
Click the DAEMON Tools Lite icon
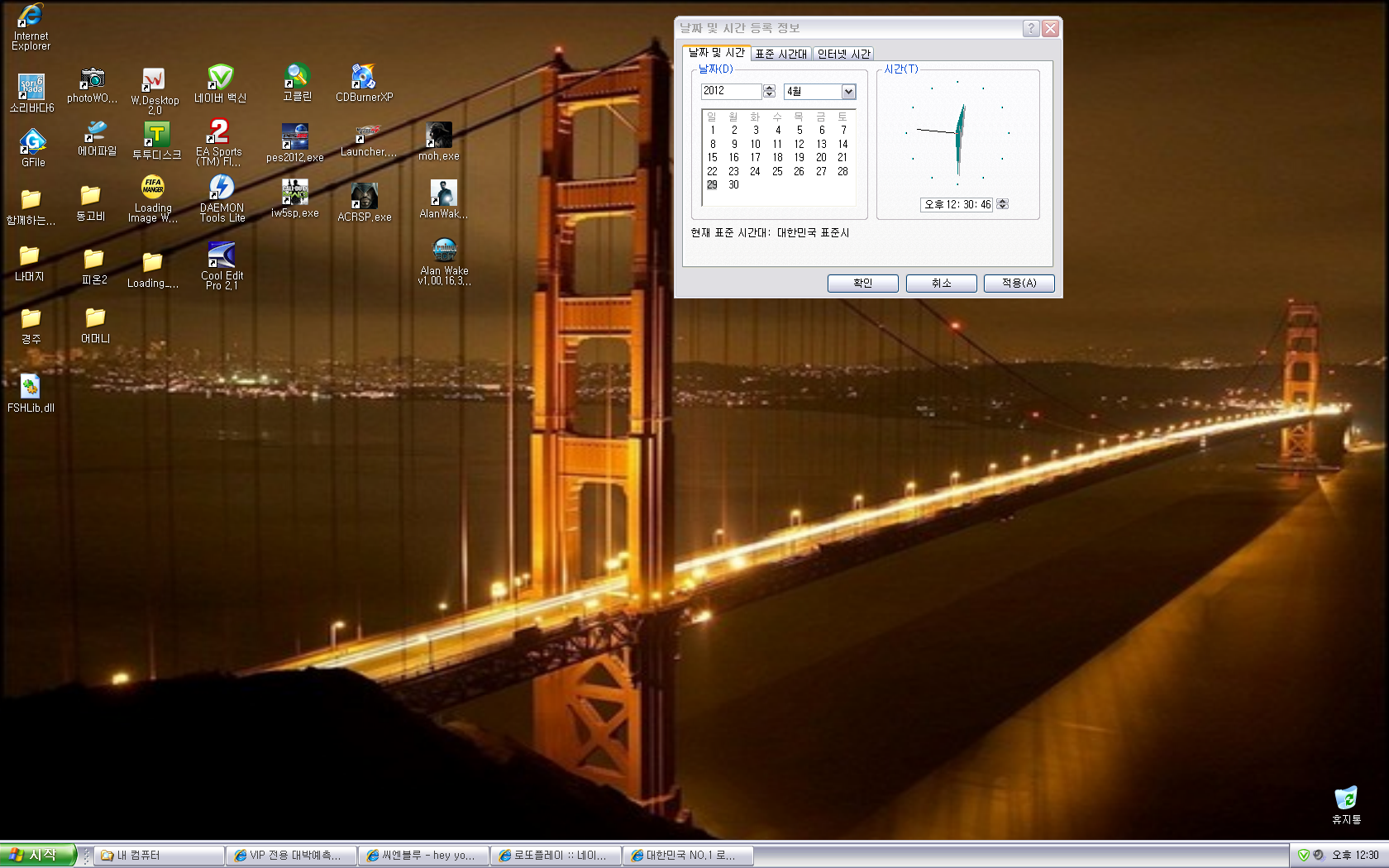point(222,188)
